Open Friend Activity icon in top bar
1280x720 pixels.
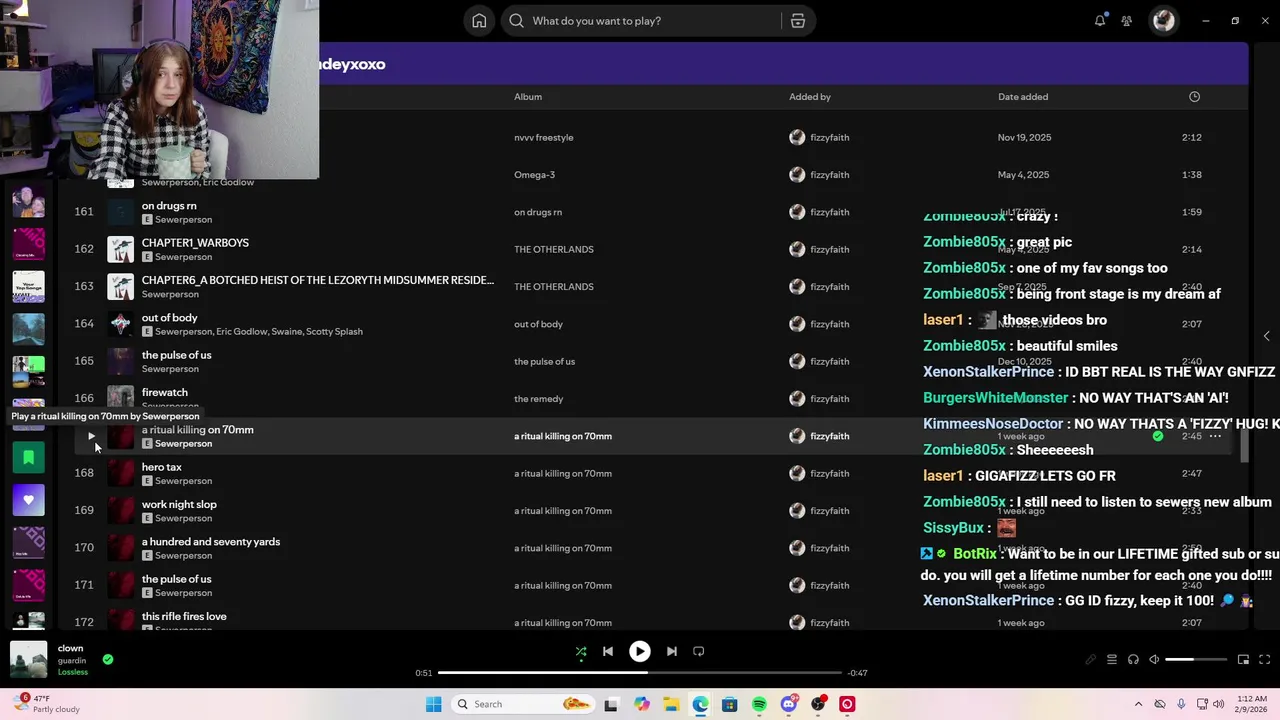click(x=1127, y=21)
